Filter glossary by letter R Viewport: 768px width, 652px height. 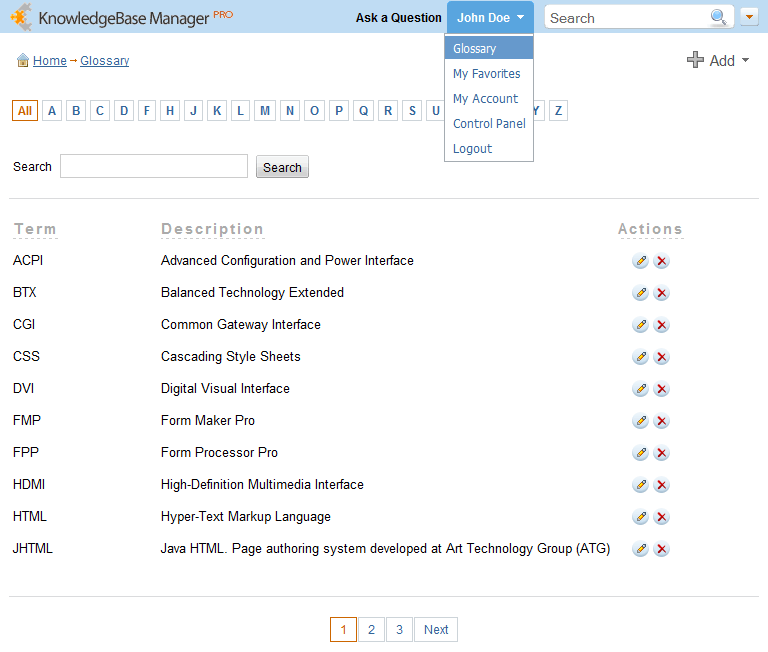pos(388,111)
